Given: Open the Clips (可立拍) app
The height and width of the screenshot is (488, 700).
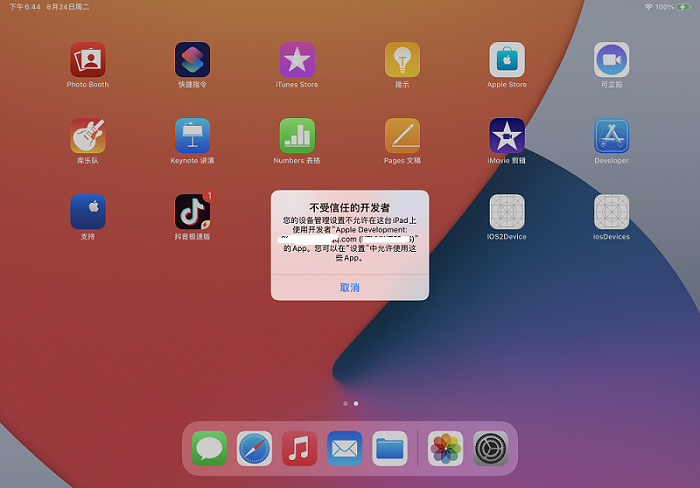Looking at the screenshot, I should (x=612, y=60).
